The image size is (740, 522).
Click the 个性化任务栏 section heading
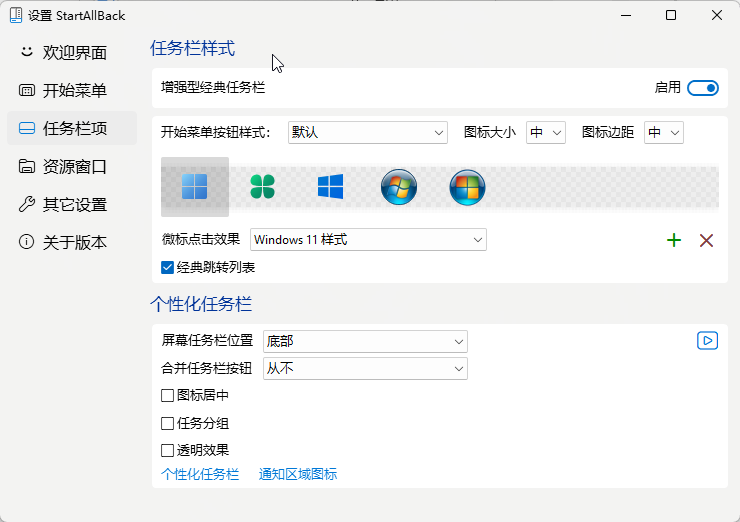(201, 304)
